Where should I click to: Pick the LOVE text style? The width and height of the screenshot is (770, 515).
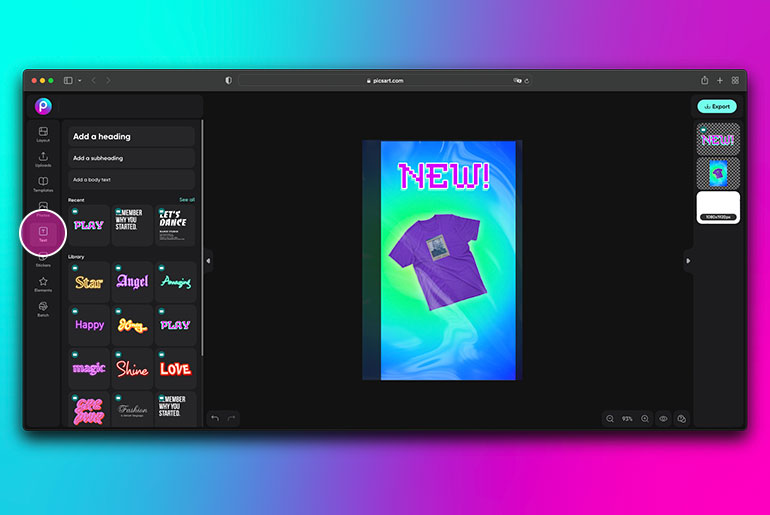pos(175,368)
